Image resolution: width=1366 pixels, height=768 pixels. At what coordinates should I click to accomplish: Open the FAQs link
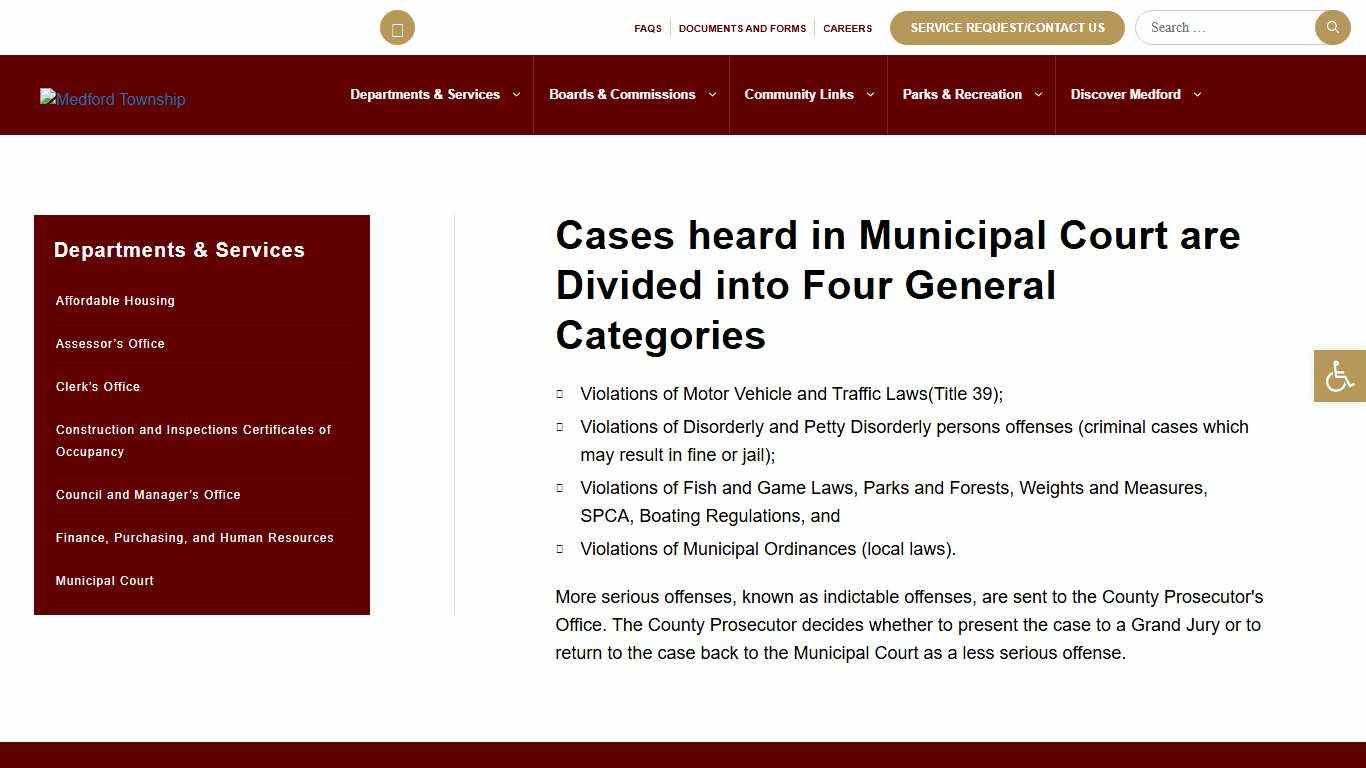point(648,28)
